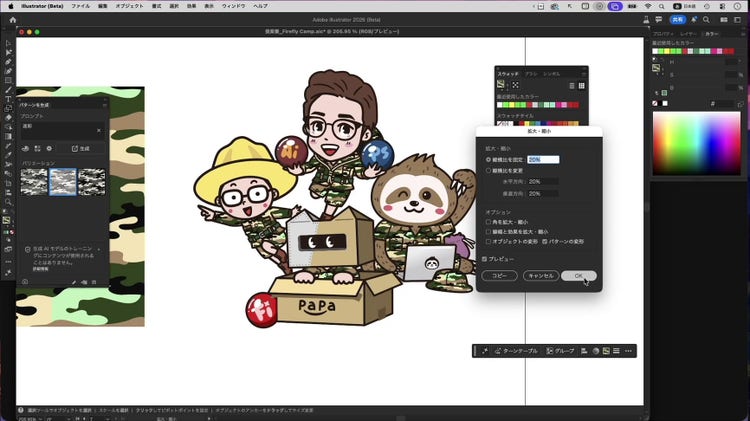This screenshot has height=421, width=750.
Task: Click the Group icon in contextual bar
Action: [x=549, y=351]
